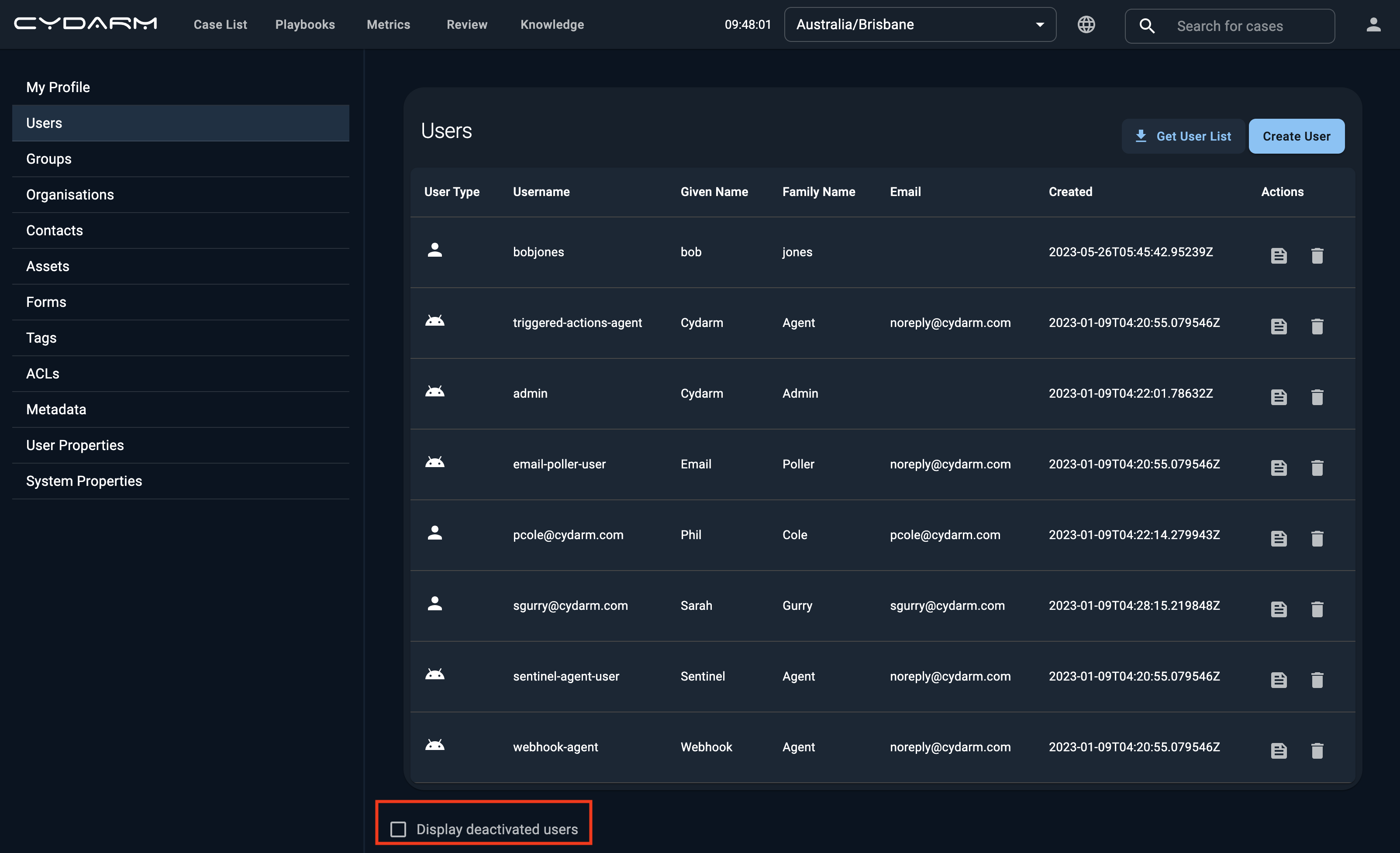Click trash icon for pcole@cydarm.com row
Viewport: 1400px width, 853px height.
pos(1317,538)
